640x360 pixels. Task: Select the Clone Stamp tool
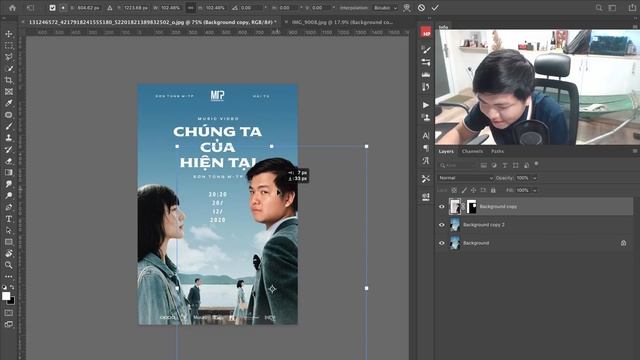click(x=9, y=138)
